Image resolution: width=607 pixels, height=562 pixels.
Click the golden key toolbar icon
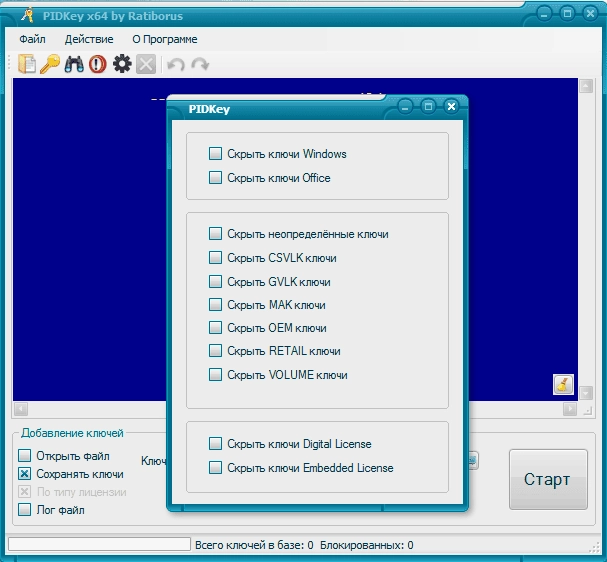tap(50, 64)
